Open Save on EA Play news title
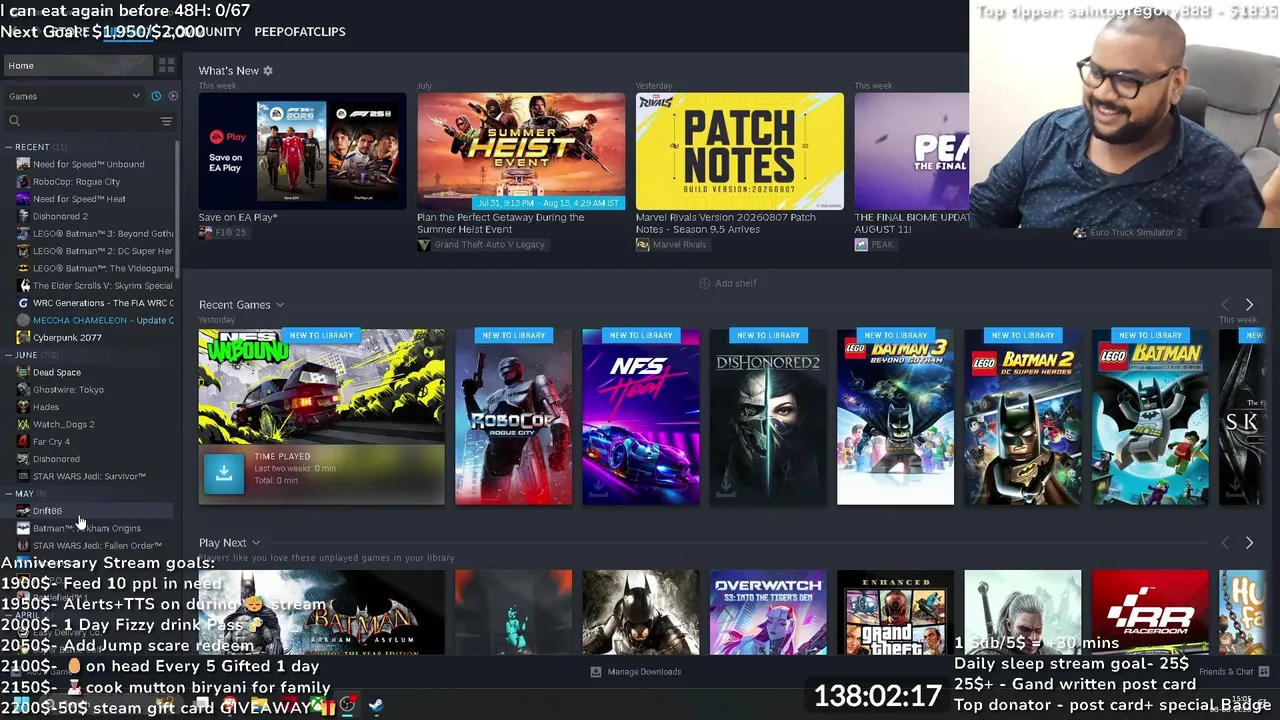Screen dimensions: 1280x720 (238, 217)
